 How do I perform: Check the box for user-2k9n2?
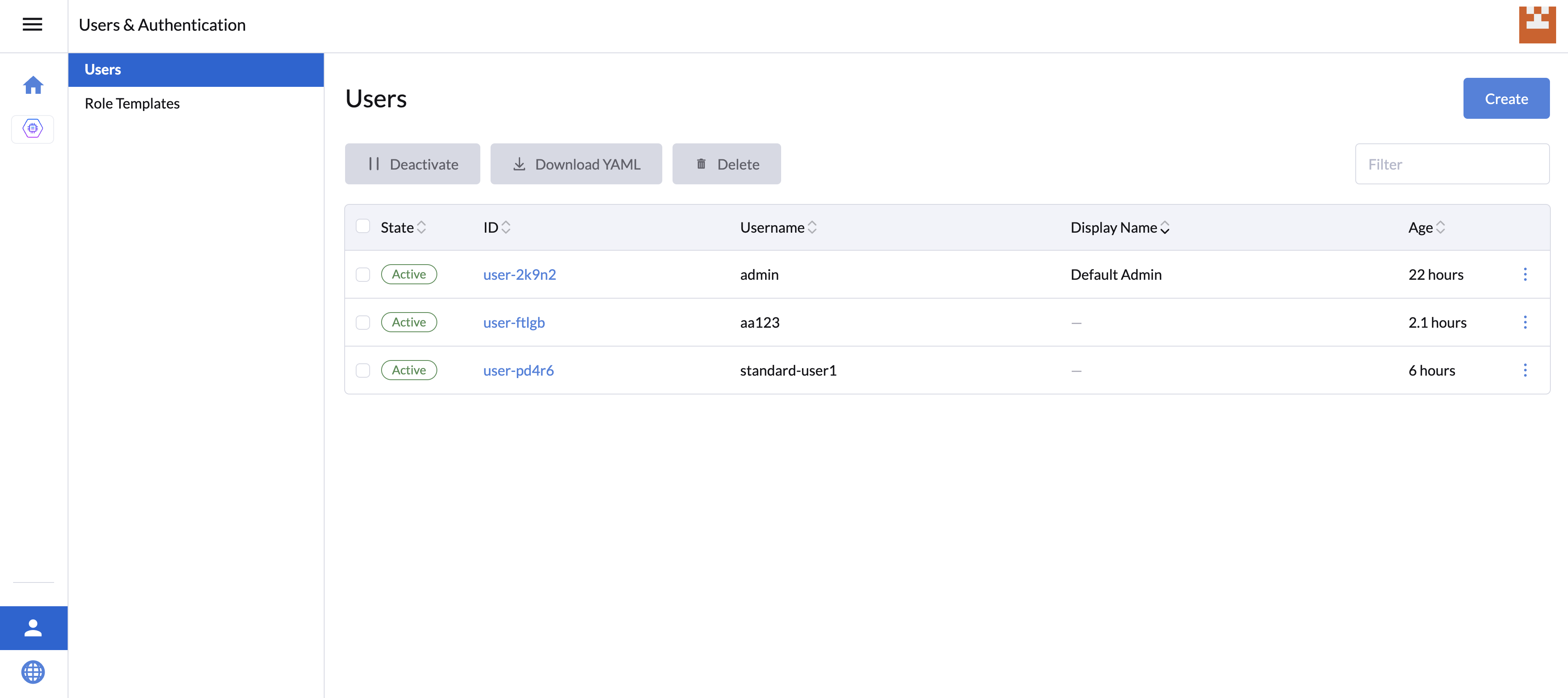363,274
